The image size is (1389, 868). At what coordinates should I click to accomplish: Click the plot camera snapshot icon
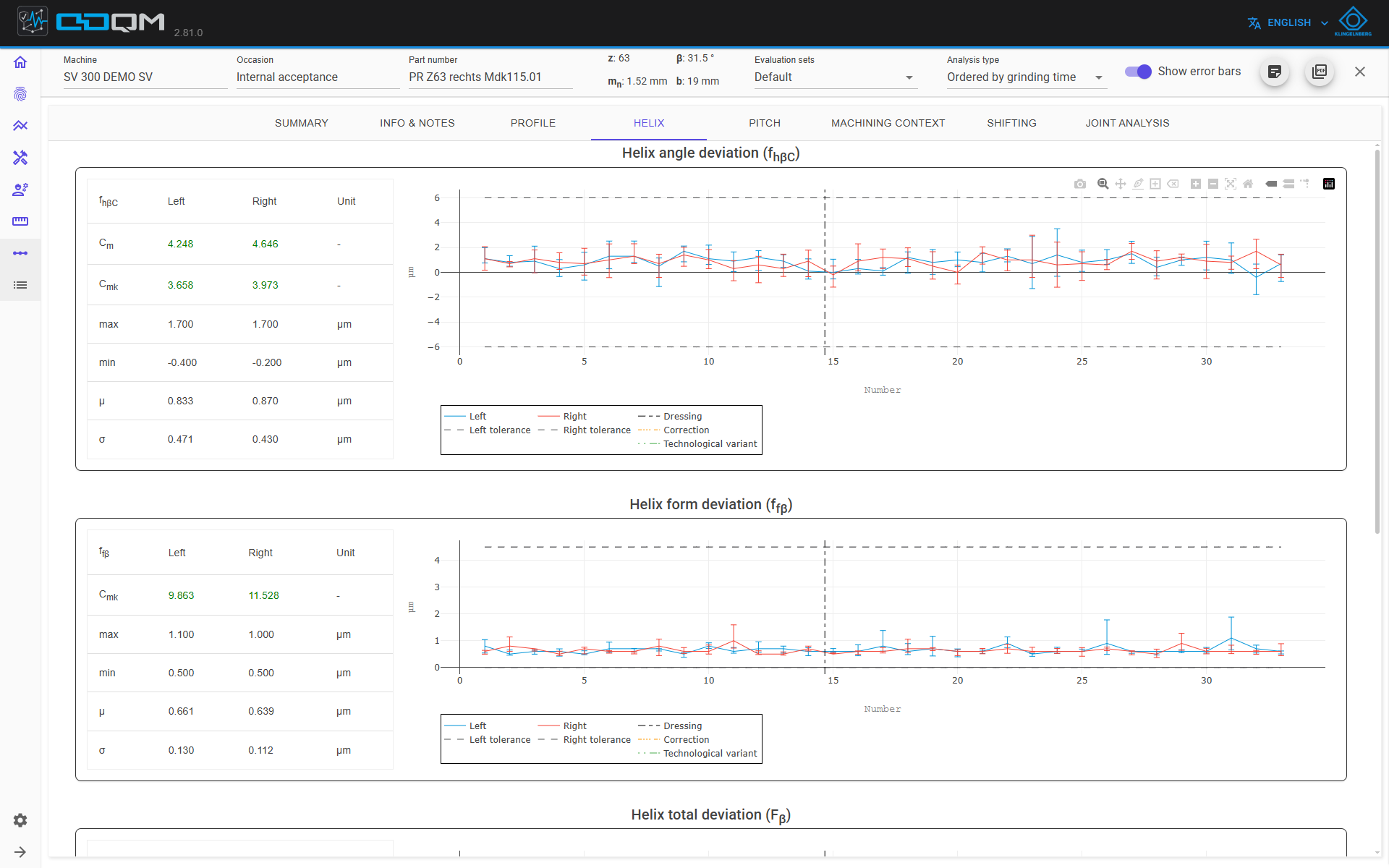(1080, 184)
